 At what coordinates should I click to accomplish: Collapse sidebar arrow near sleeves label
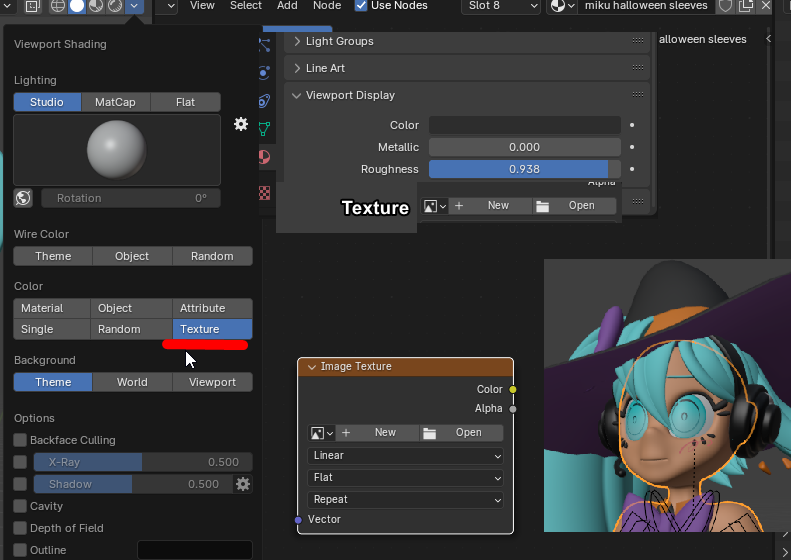(x=768, y=39)
